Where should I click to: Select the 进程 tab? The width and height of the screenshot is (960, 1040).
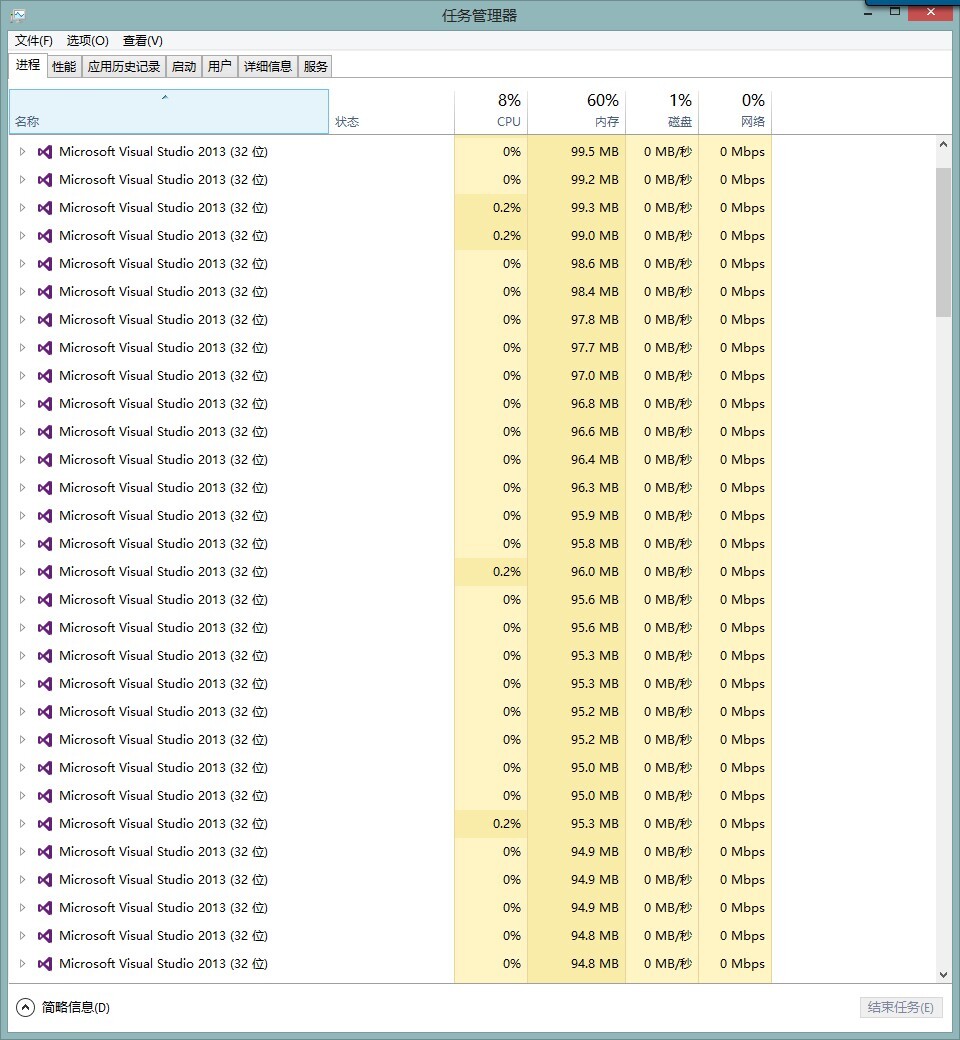click(28, 65)
